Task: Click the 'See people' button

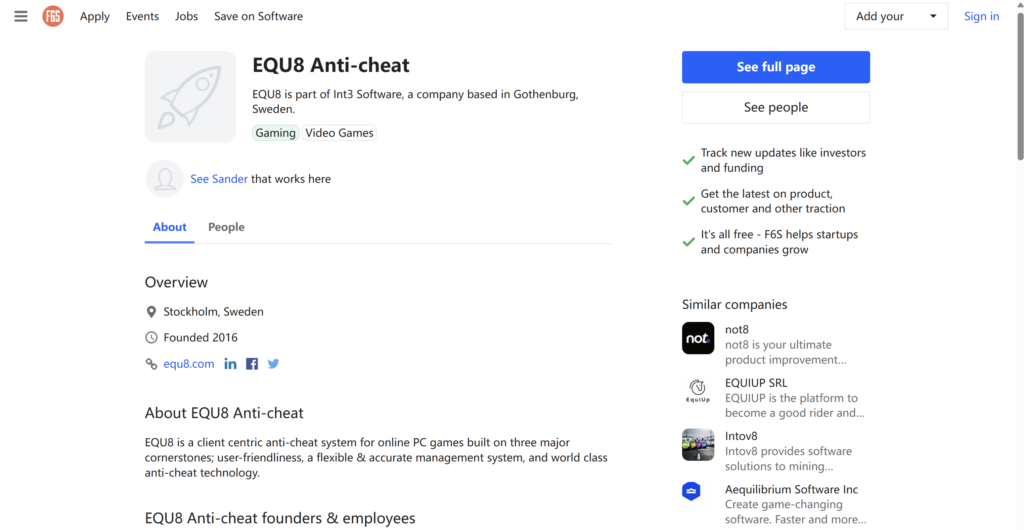Action: [x=776, y=107]
